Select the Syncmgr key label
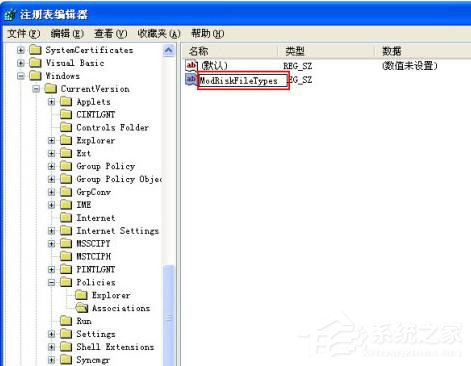471x366 pixels. (93, 360)
